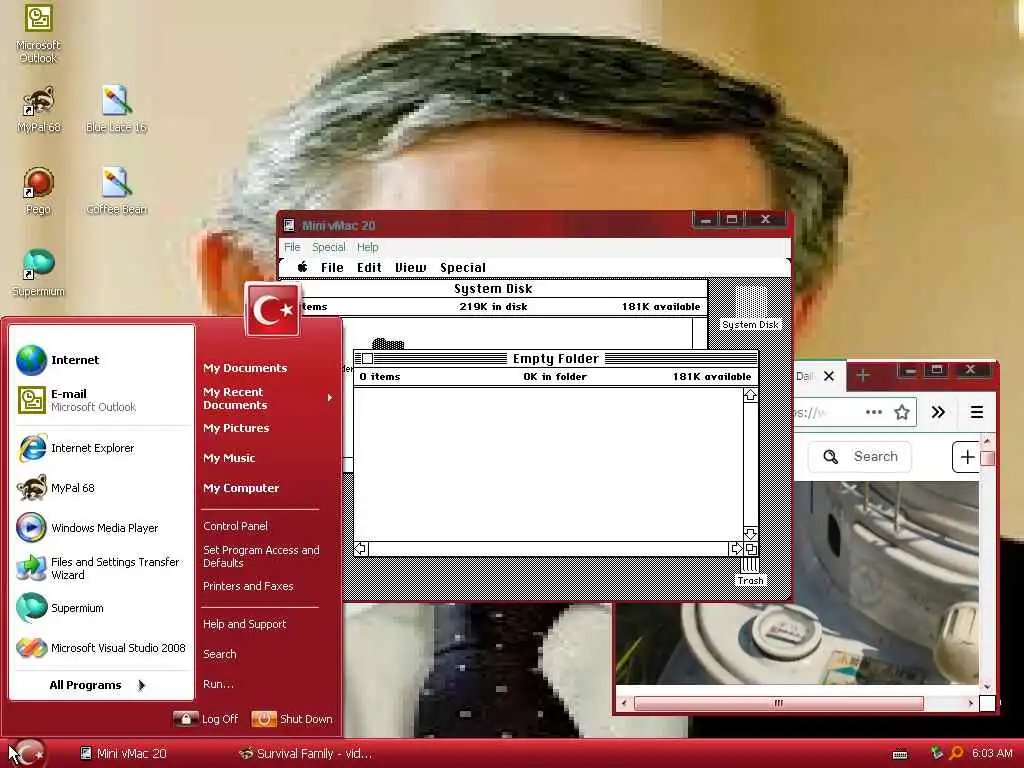Open Pego desktop shortcut
The image size is (1024, 768).
tap(38, 191)
